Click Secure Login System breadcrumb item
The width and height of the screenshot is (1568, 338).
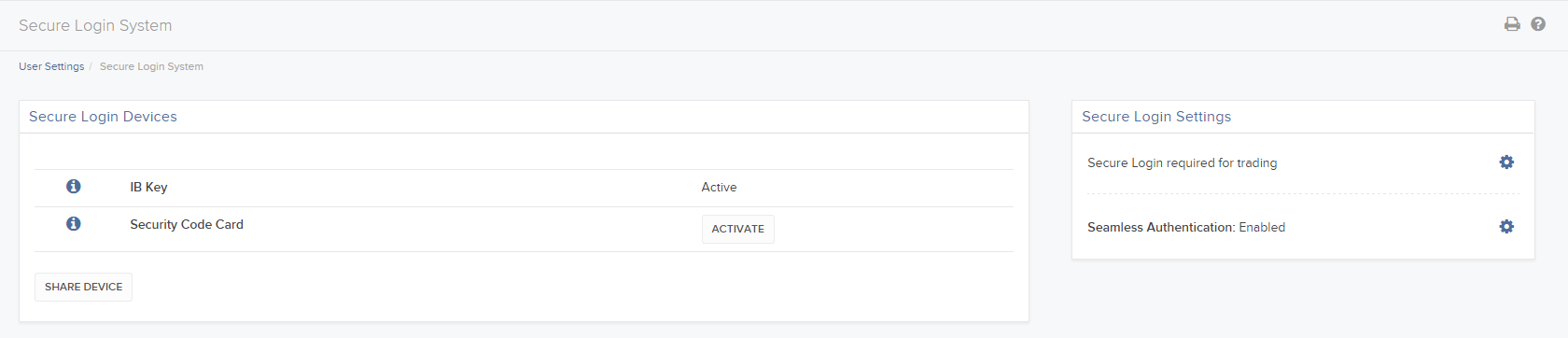pos(151,66)
